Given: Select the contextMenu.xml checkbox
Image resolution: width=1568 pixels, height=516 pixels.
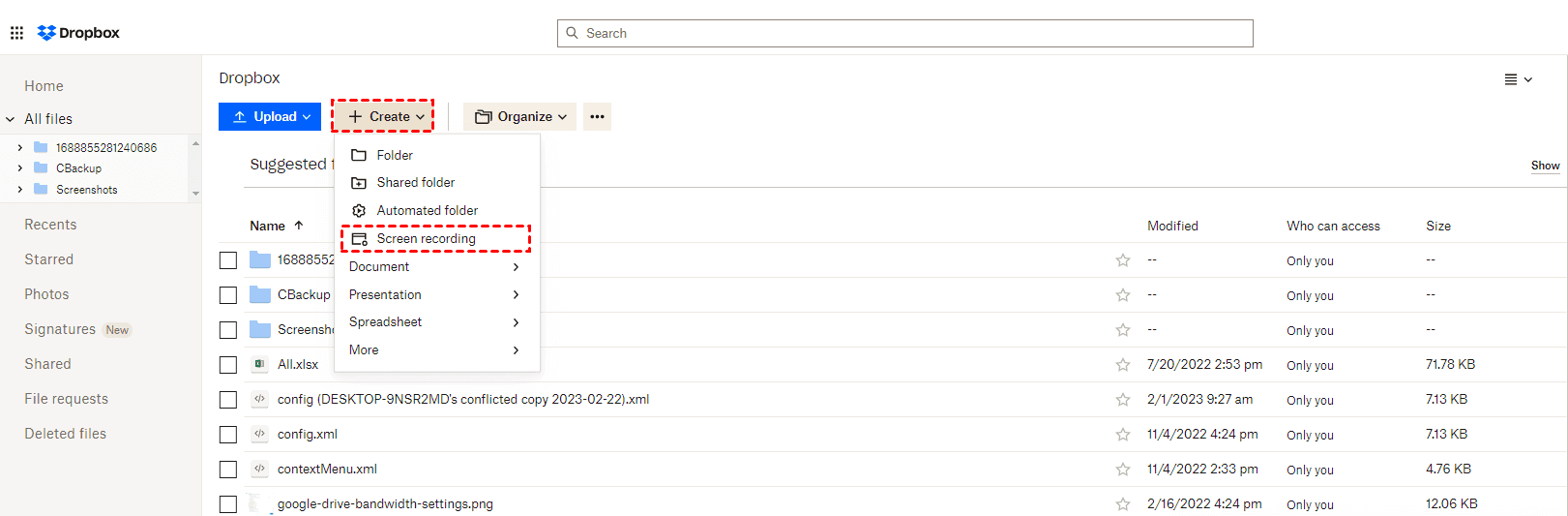Looking at the screenshot, I should pyautogui.click(x=228, y=470).
